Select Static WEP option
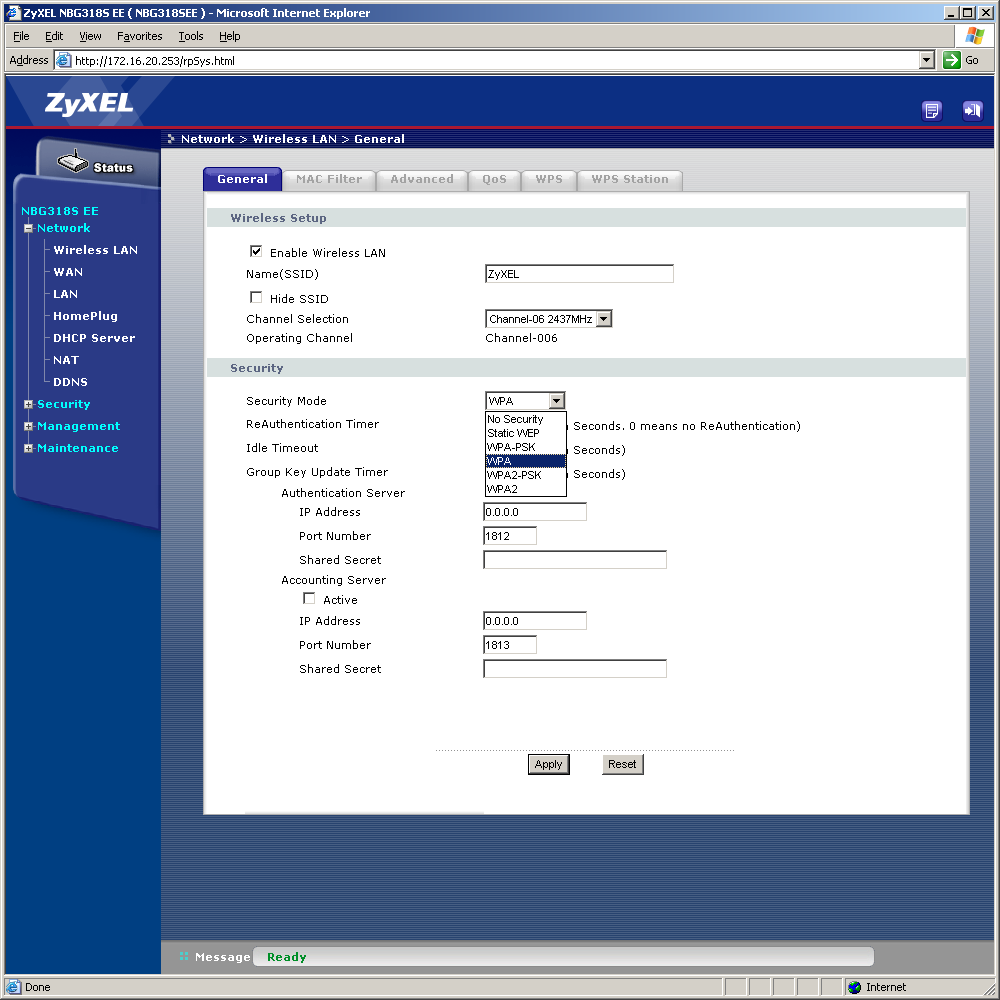Image resolution: width=1000 pixels, height=1000 pixels. tap(526, 433)
